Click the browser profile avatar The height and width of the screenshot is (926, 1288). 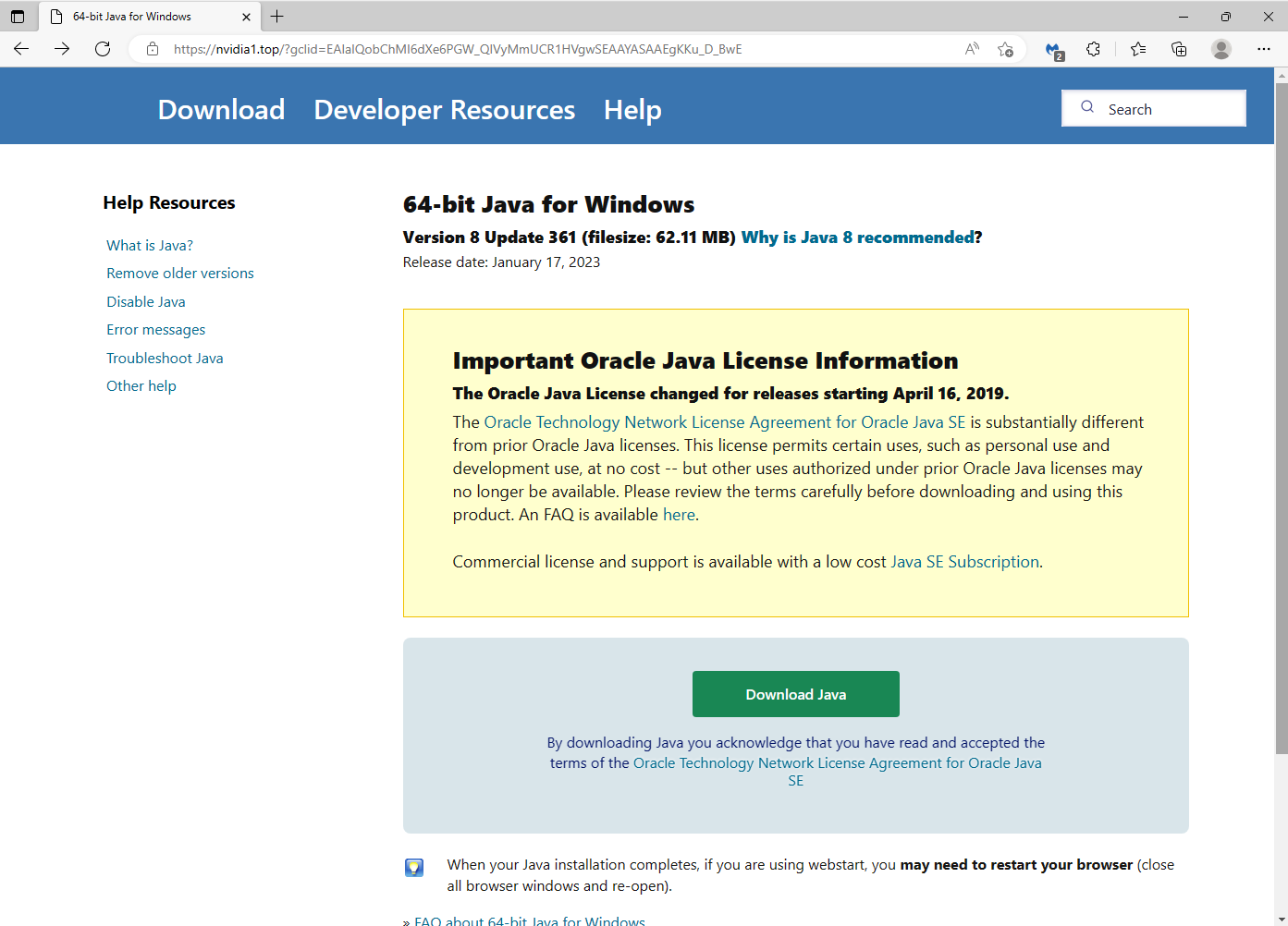1221,49
